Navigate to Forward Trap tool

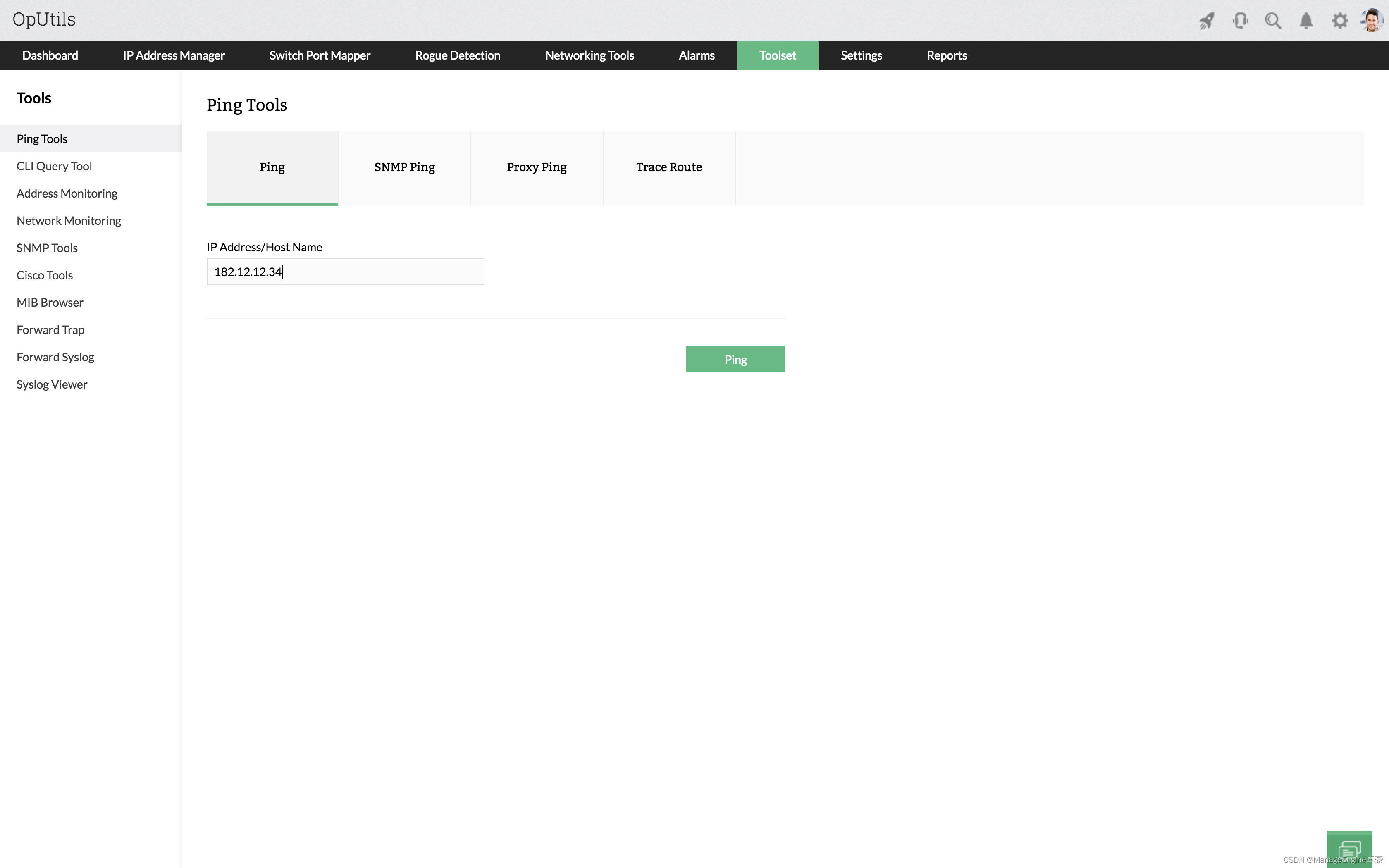[x=50, y=329]
